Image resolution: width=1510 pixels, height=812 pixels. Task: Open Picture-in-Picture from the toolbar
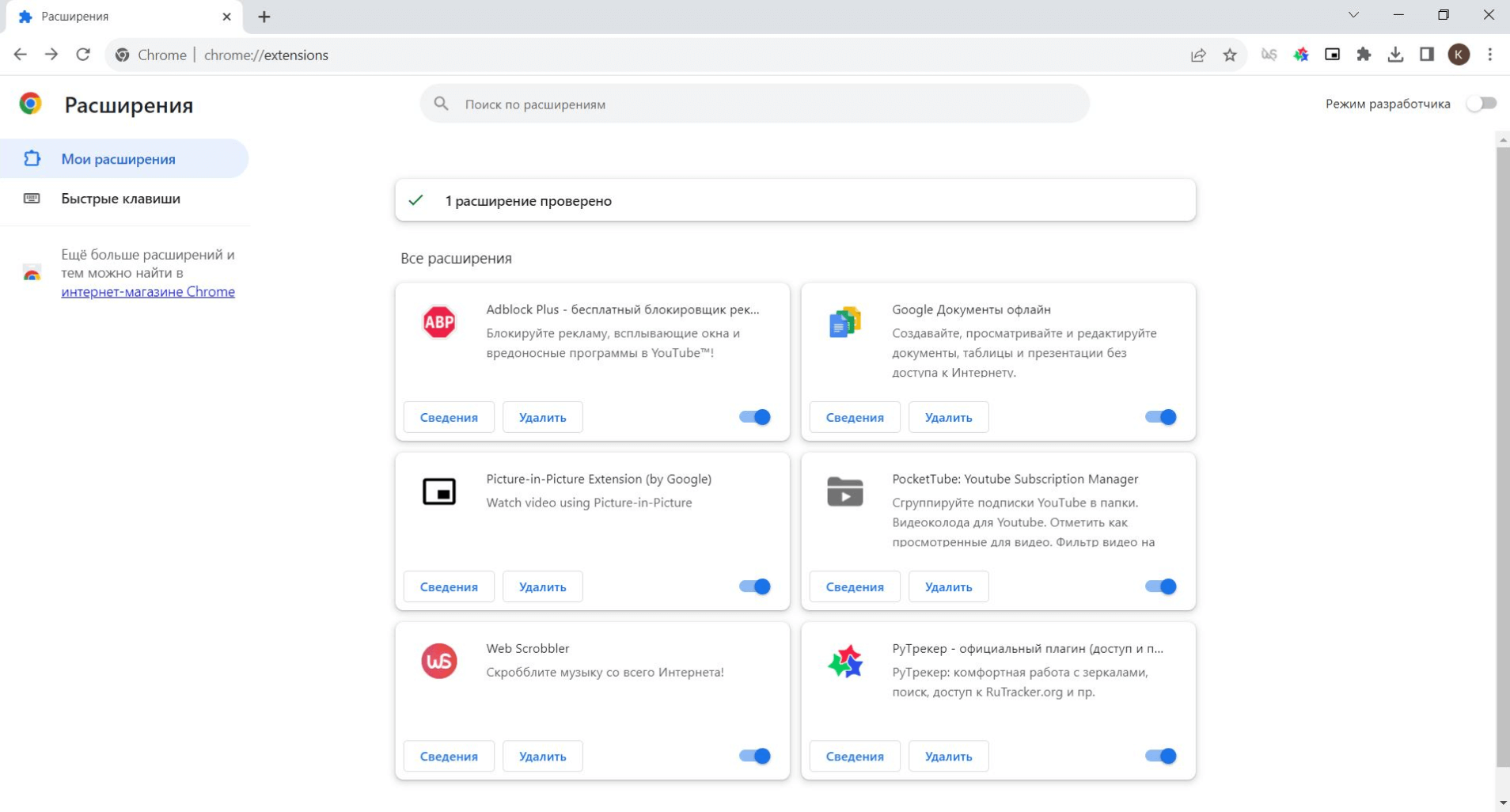[x=1333, y=55]
